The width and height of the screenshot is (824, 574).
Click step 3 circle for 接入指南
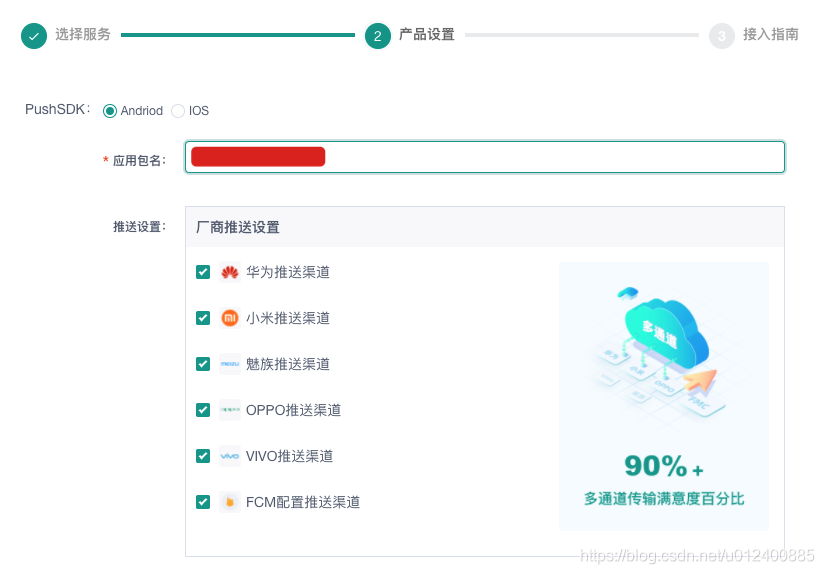722,36
